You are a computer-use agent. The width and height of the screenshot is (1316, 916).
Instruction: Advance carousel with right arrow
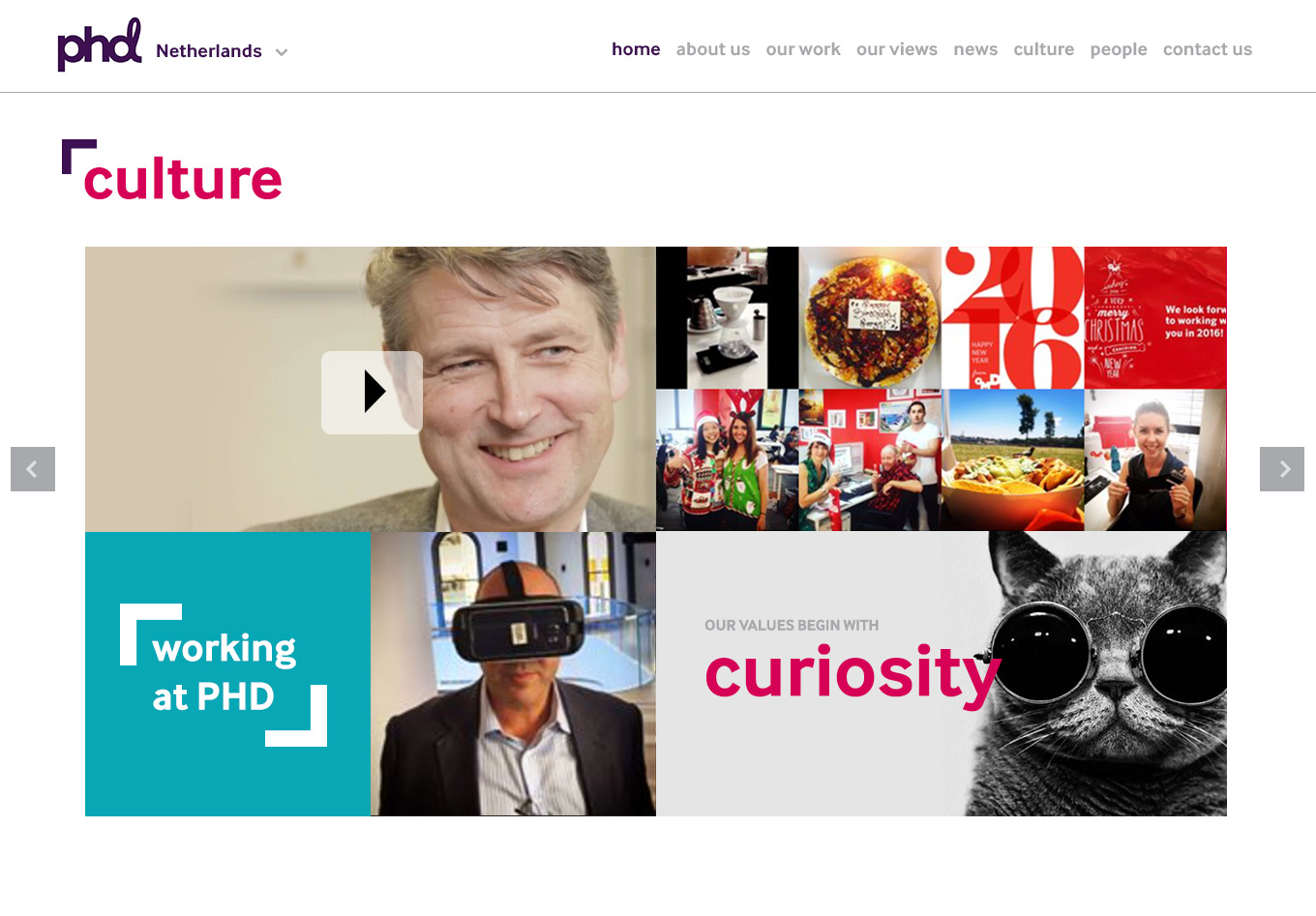1282,469
